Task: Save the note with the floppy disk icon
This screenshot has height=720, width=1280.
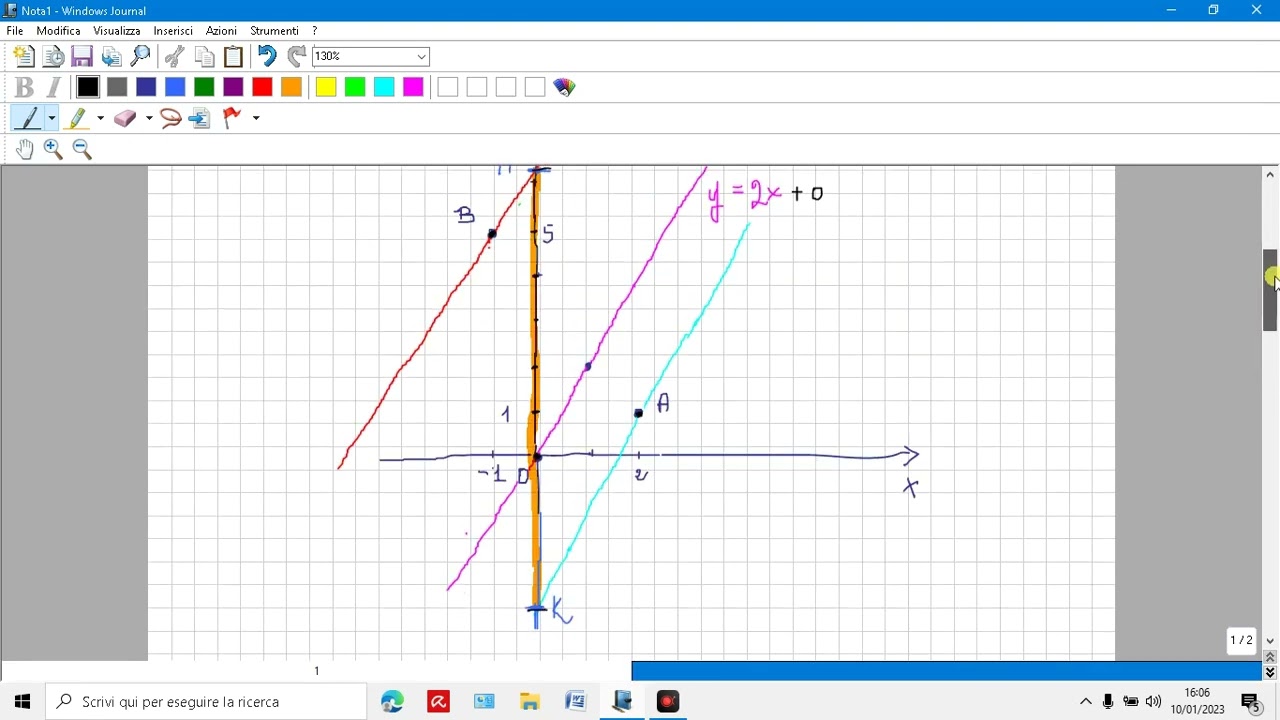Action: pyautogui.click(x=82, y=57)
